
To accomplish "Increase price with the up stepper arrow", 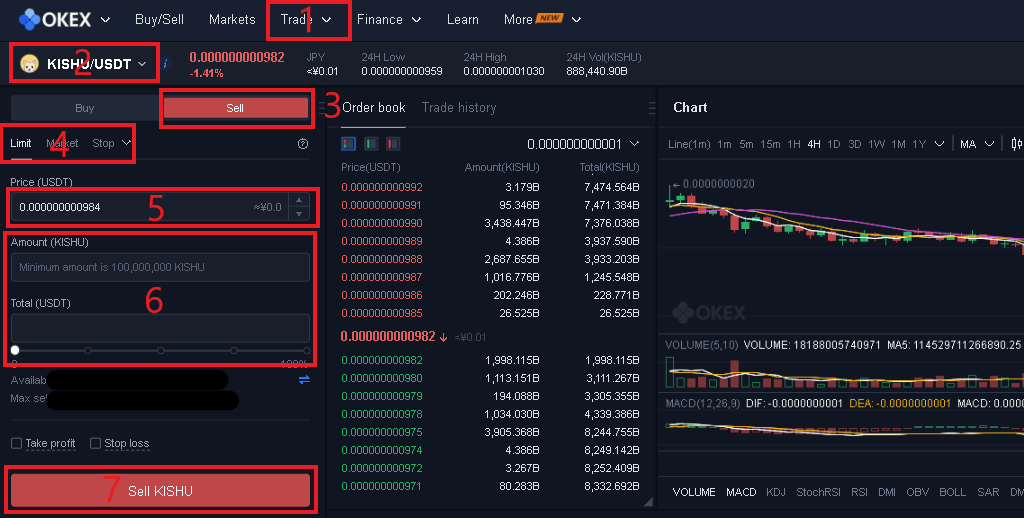I will pyautogui.click(x=299, y=200).
